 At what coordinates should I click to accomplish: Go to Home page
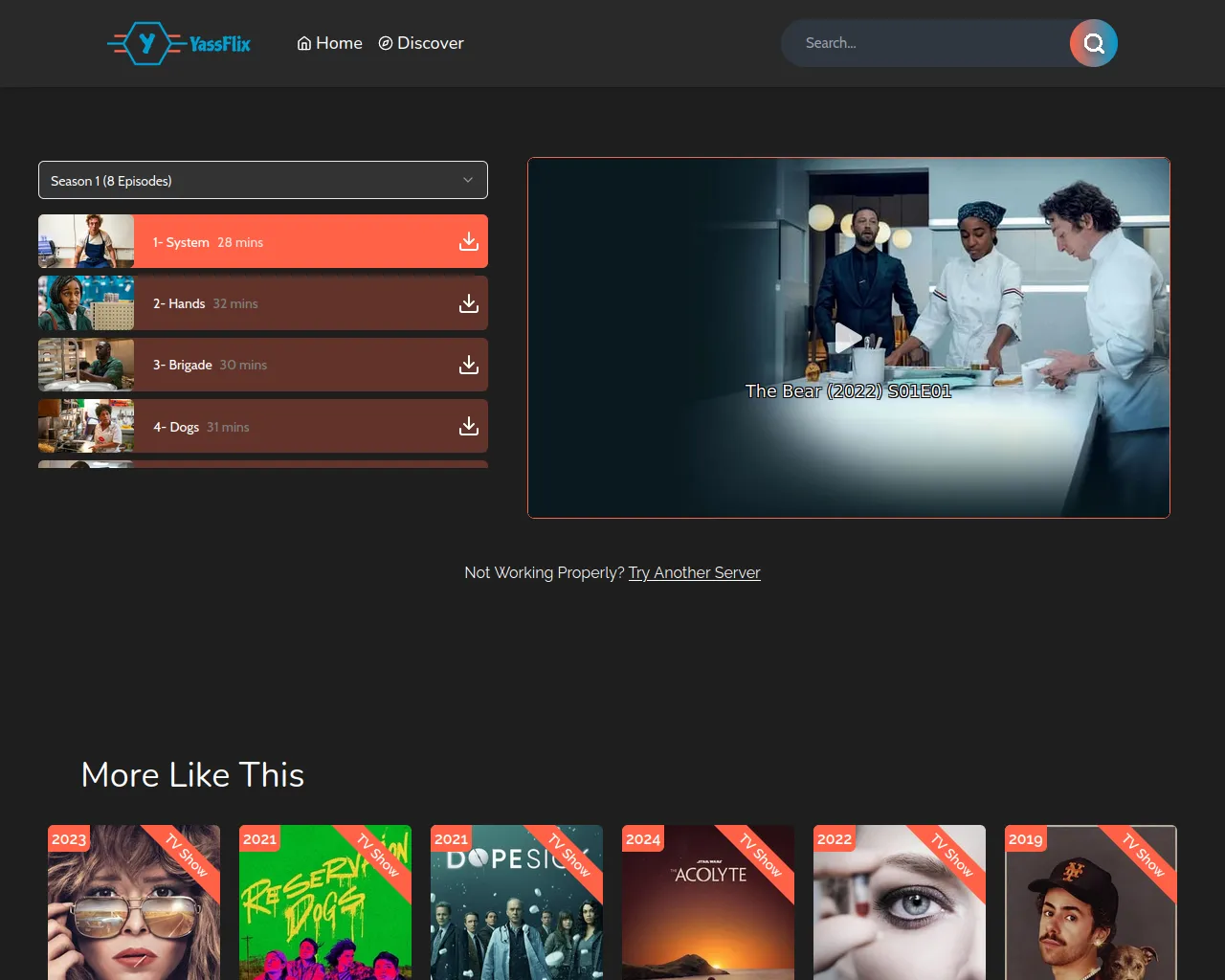click(329, 43)
